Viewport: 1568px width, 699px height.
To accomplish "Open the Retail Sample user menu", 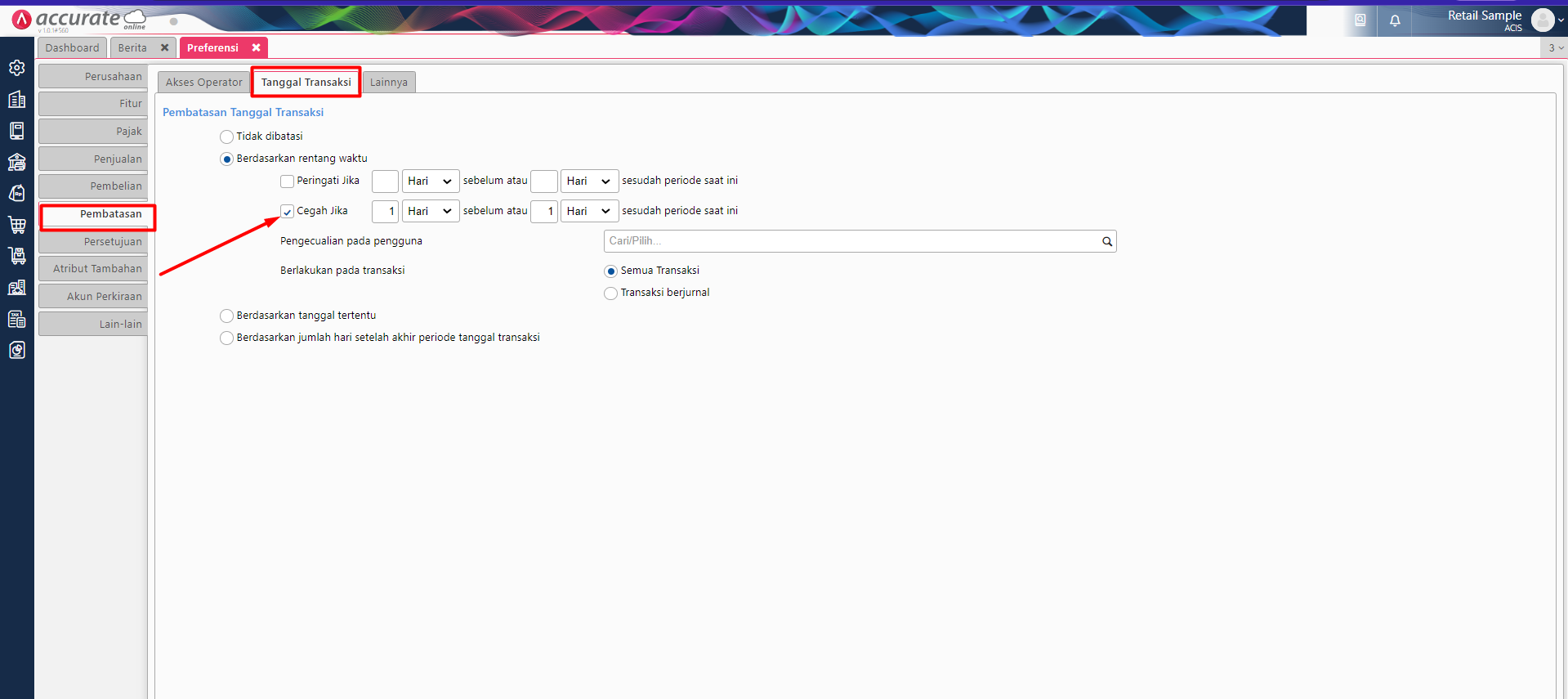I will tap(1503, 20).
